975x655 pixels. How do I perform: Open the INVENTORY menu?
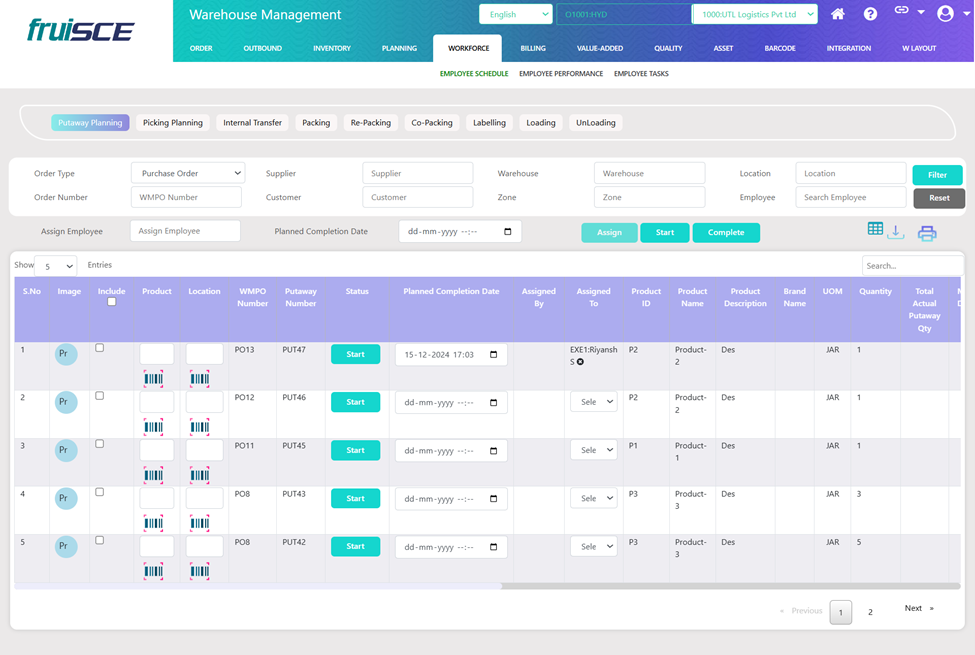(331, 48)
